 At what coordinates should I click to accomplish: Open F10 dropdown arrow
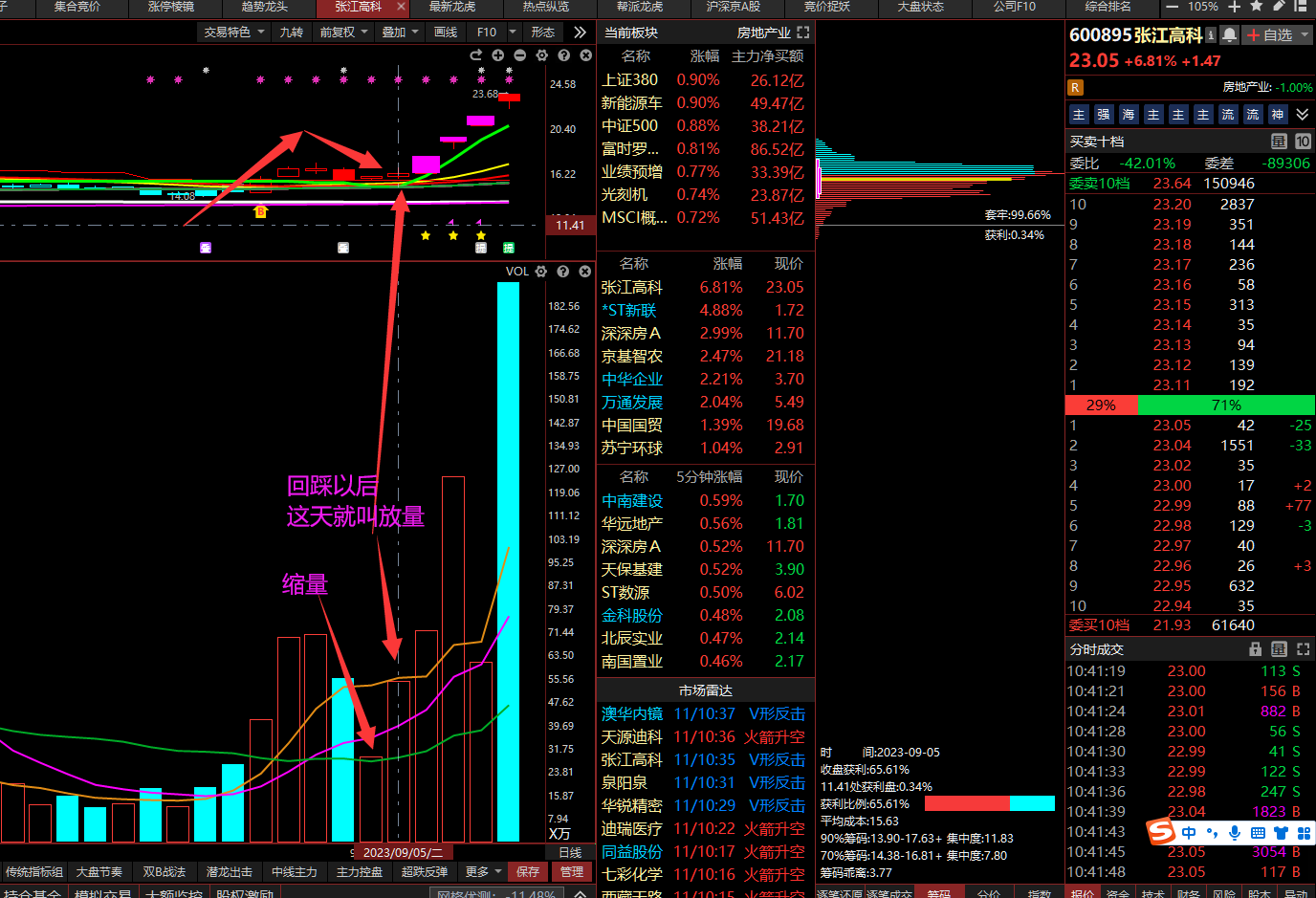[514, 32]
